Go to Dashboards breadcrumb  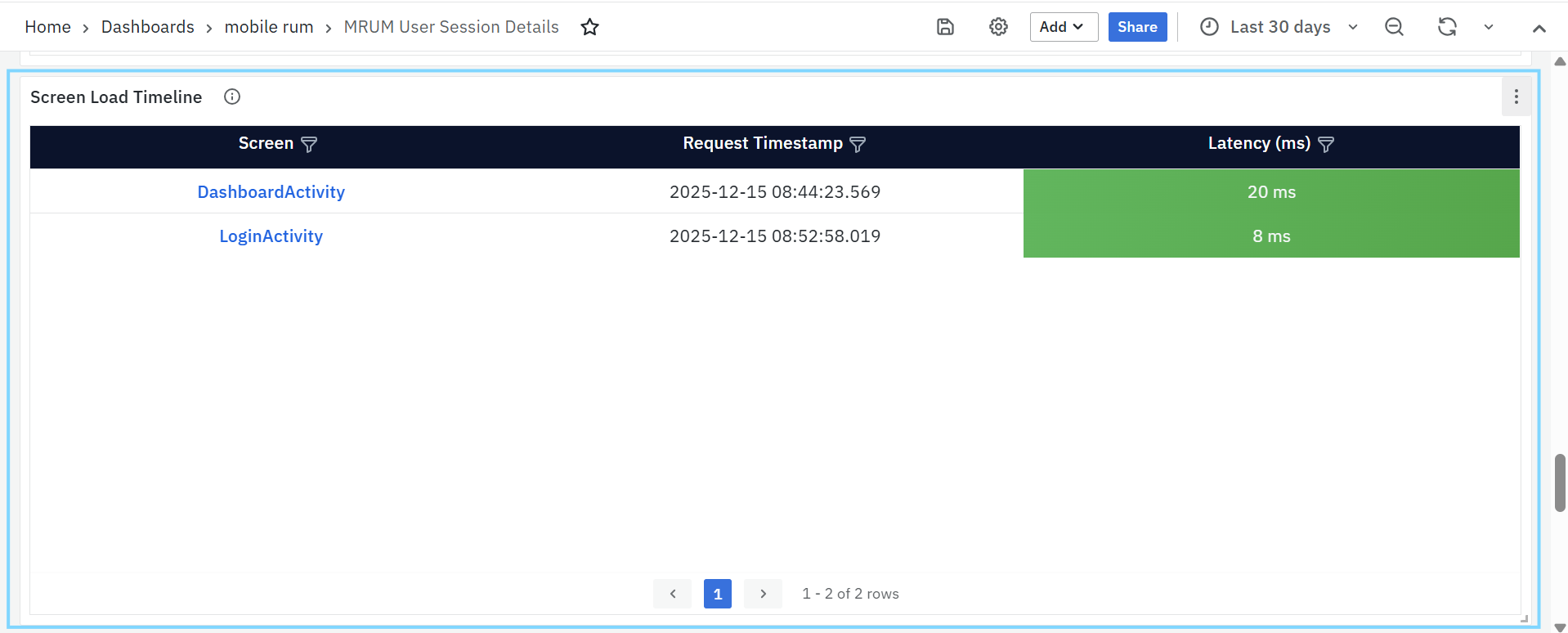(147, 27)
